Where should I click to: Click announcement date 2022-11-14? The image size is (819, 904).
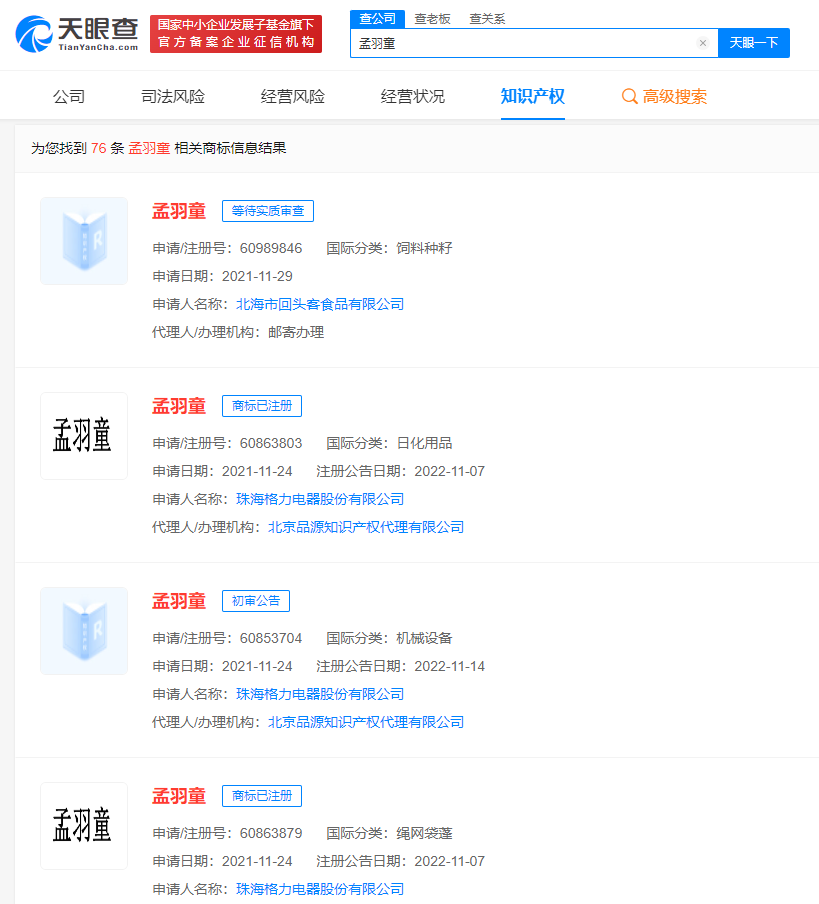point(450,666)
